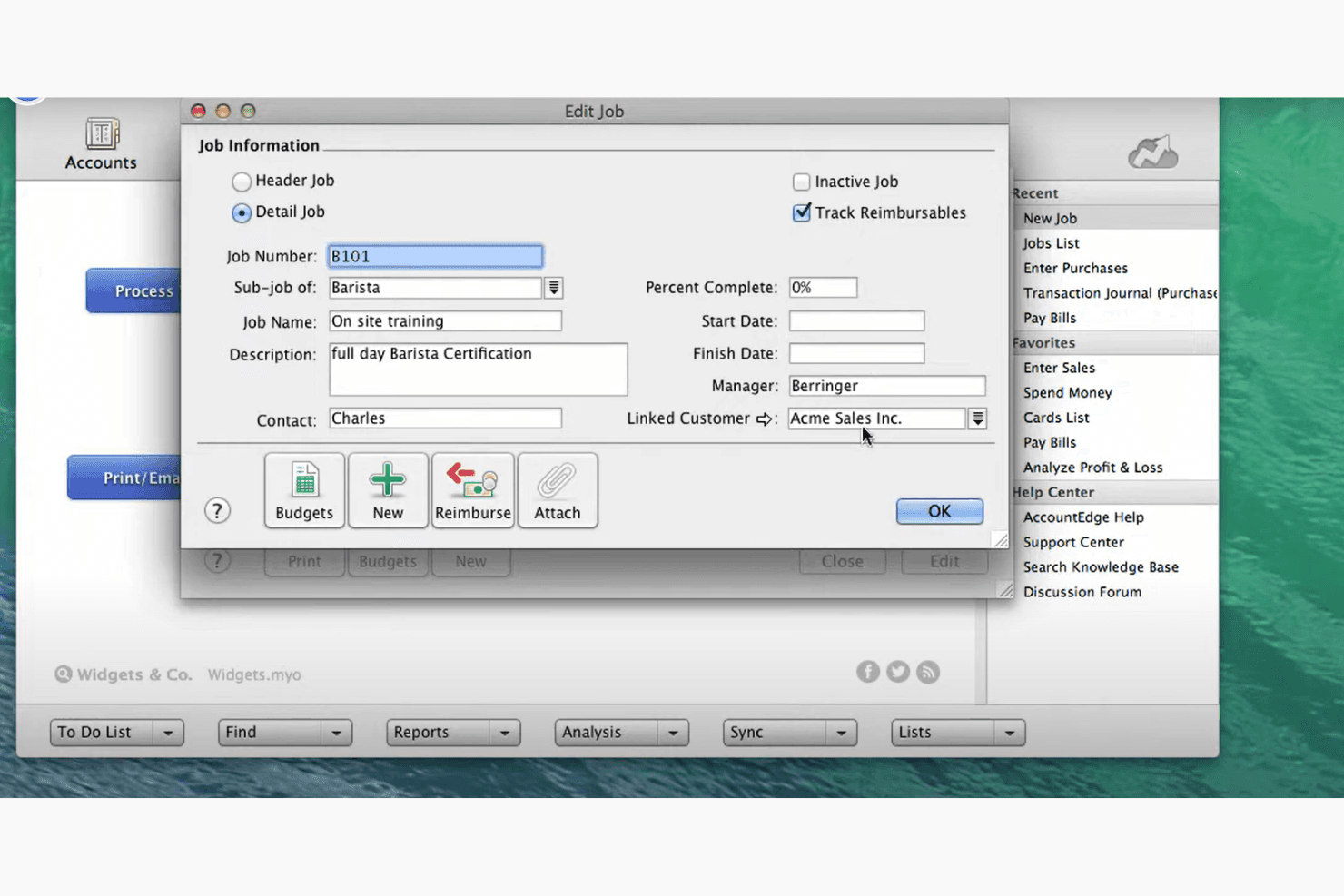Open Enter Purchases in the Recent panel
Screen dimensions: 1344x896
click(1075, 268)
